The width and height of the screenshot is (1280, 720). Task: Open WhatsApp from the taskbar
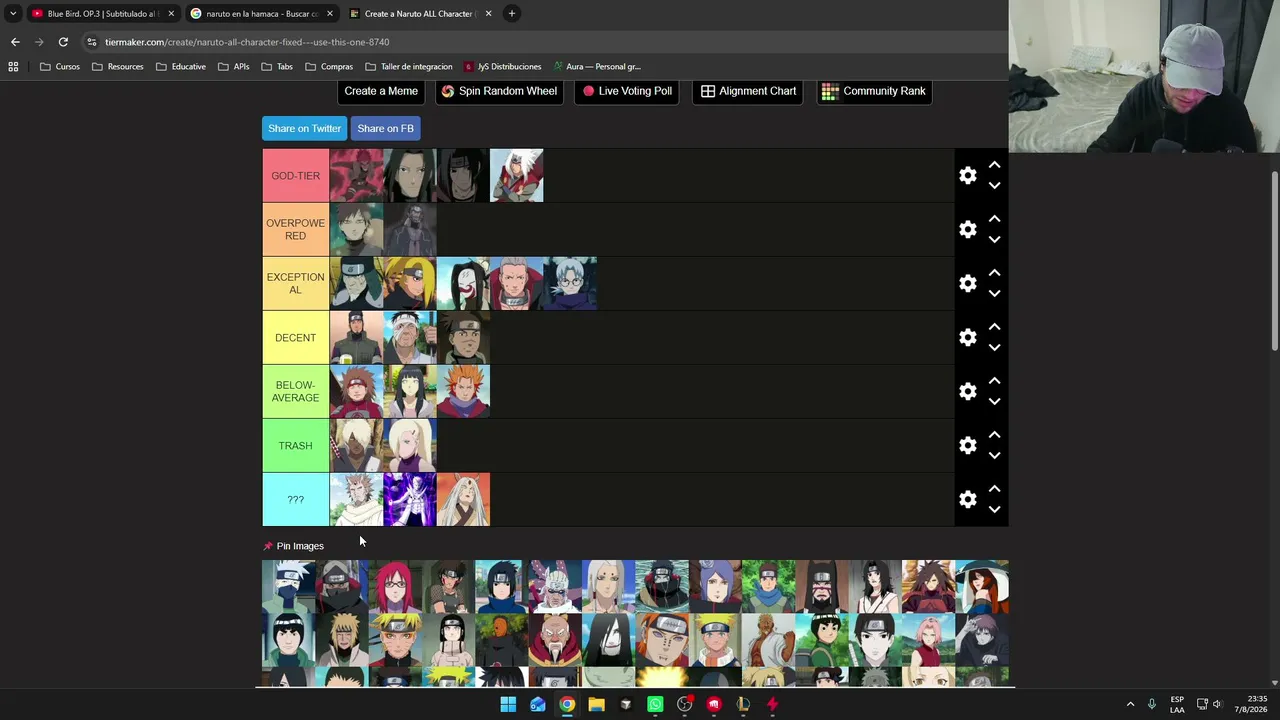tap(655, 704)
